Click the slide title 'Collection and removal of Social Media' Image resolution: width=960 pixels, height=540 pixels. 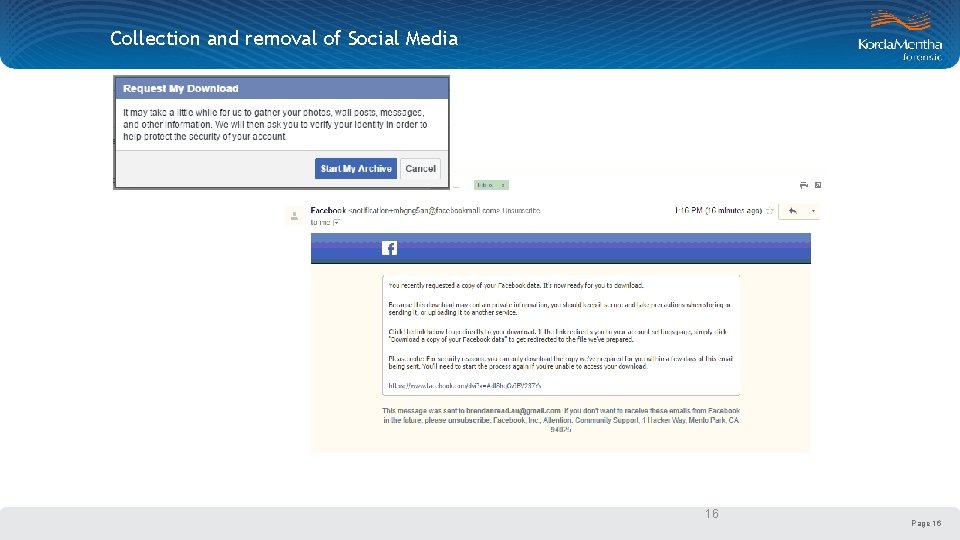click(284, 39)
